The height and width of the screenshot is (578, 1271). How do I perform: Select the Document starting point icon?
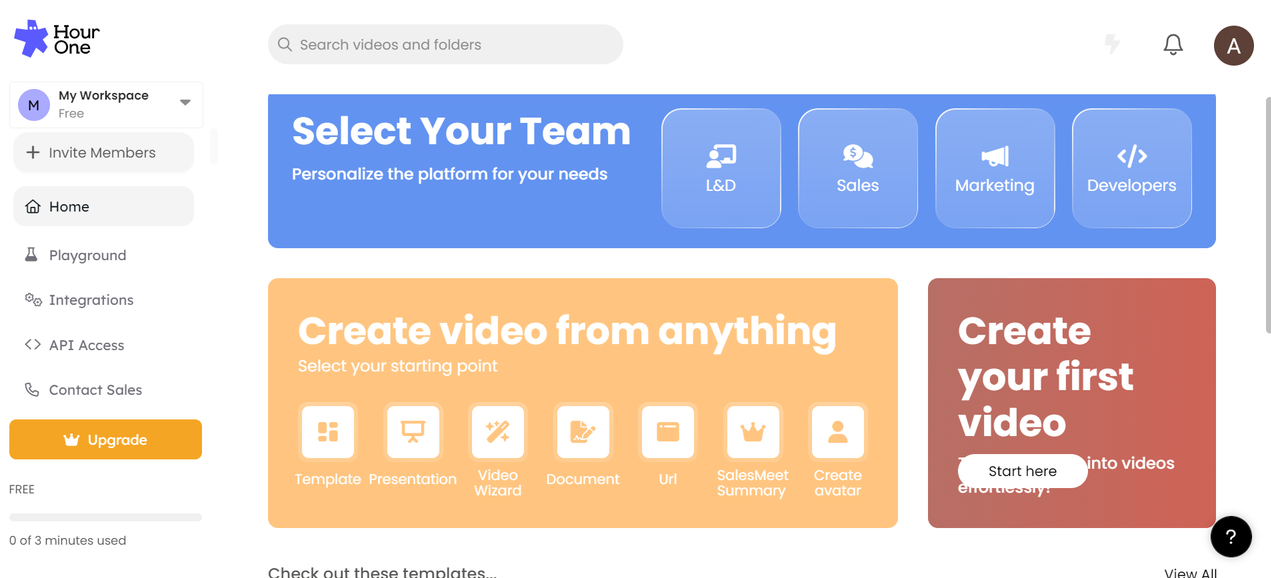click(583, 432)
